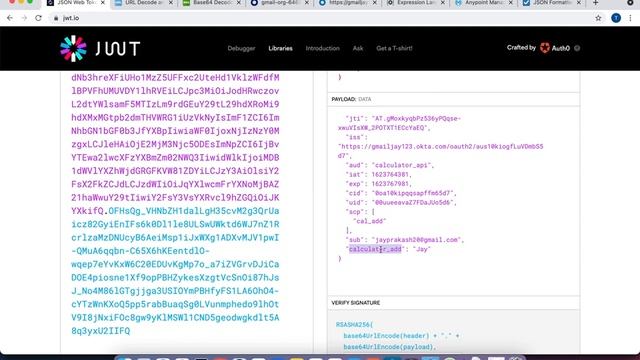
Task: Click the "Jay" claim value
Action: 421,249
